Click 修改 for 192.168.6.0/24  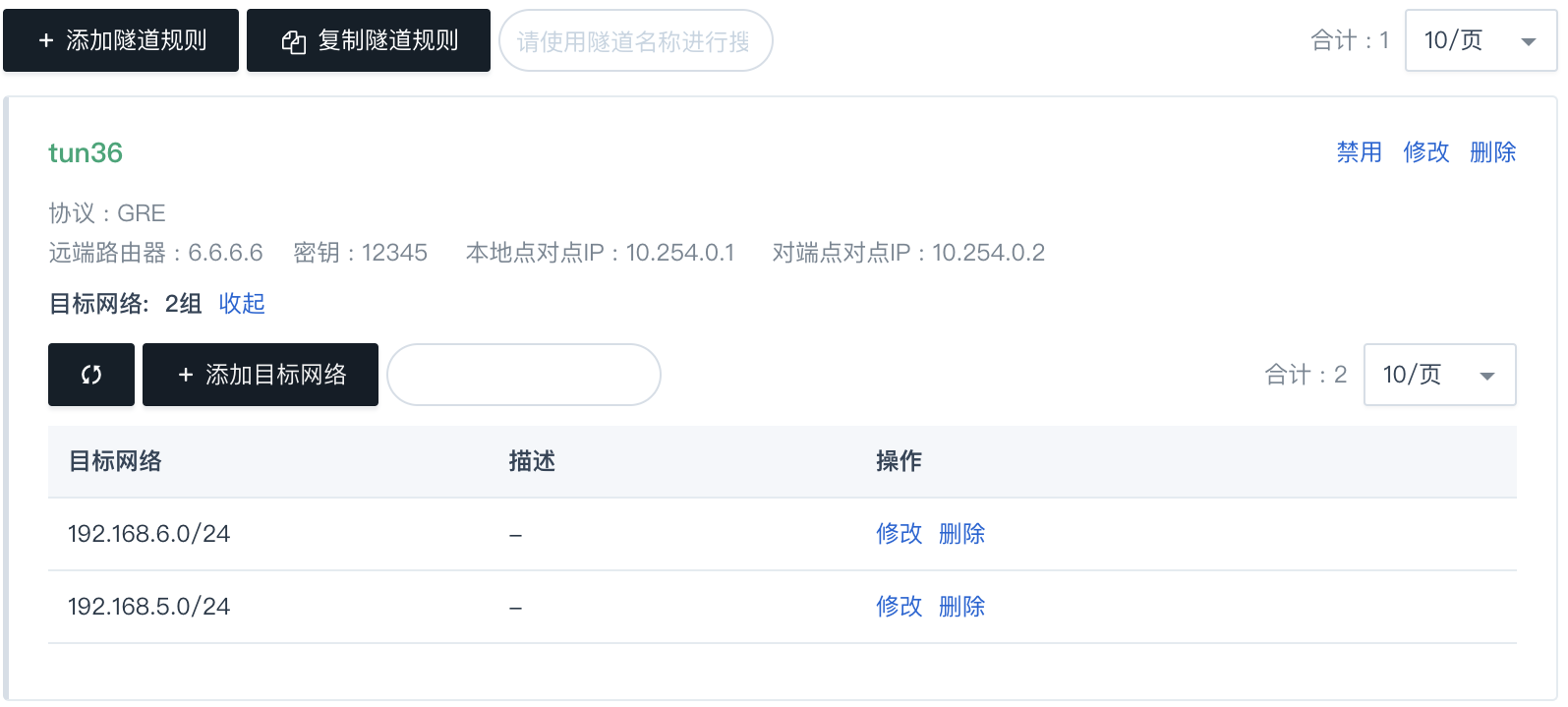click(x=900, y=534)
